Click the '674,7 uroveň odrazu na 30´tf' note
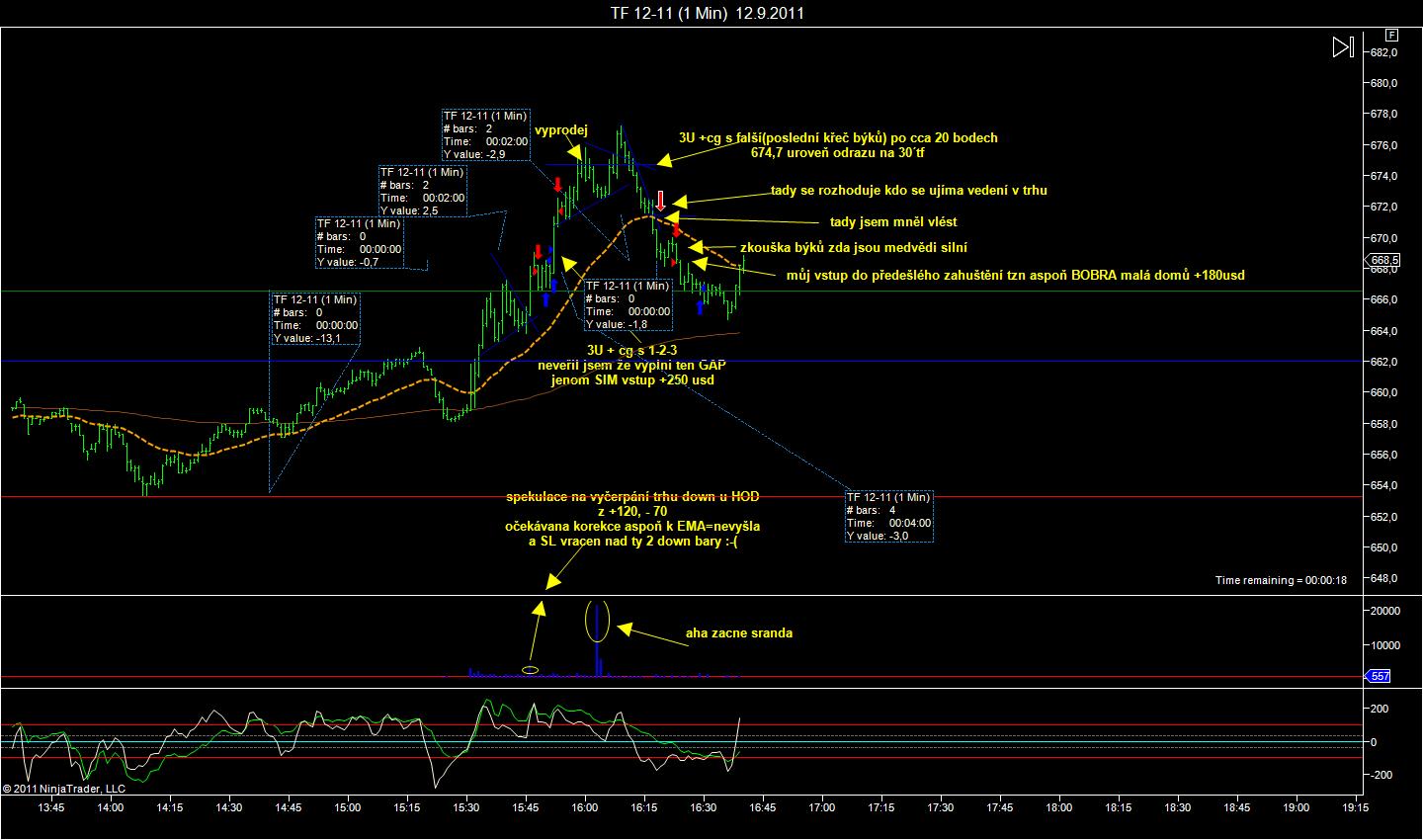 (838, 153)
